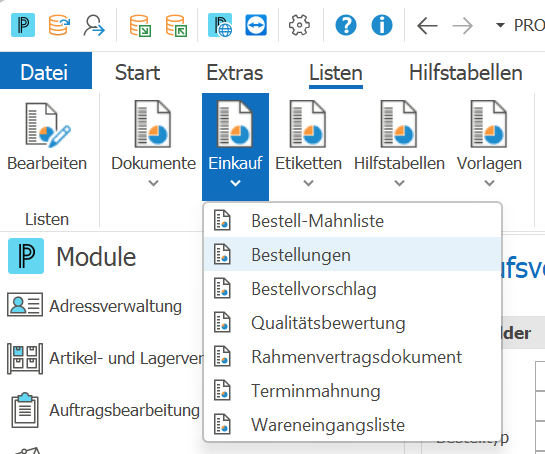Collapse the Einkauf dropdown chevron
This screenshot has height=454, width=545.
point(235,183)
